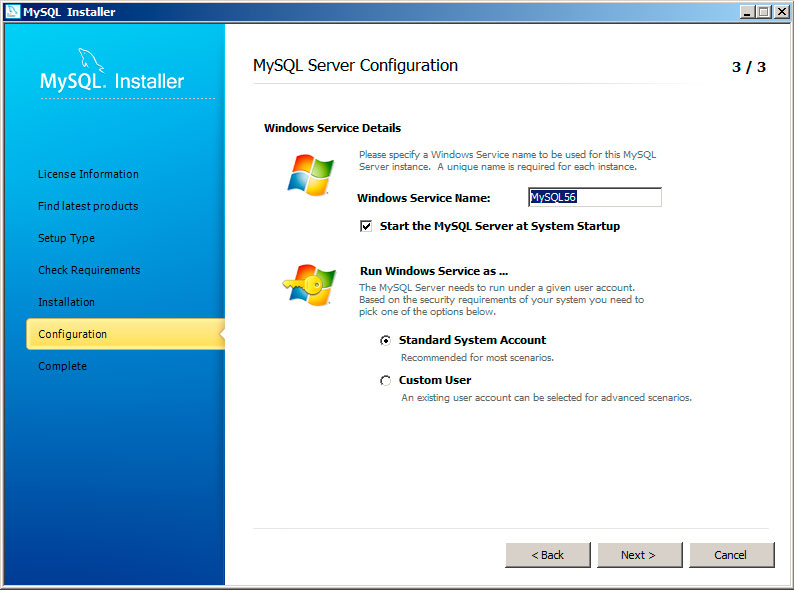
Task: Jump to the Complete step
Action: (x=62, y=366)
